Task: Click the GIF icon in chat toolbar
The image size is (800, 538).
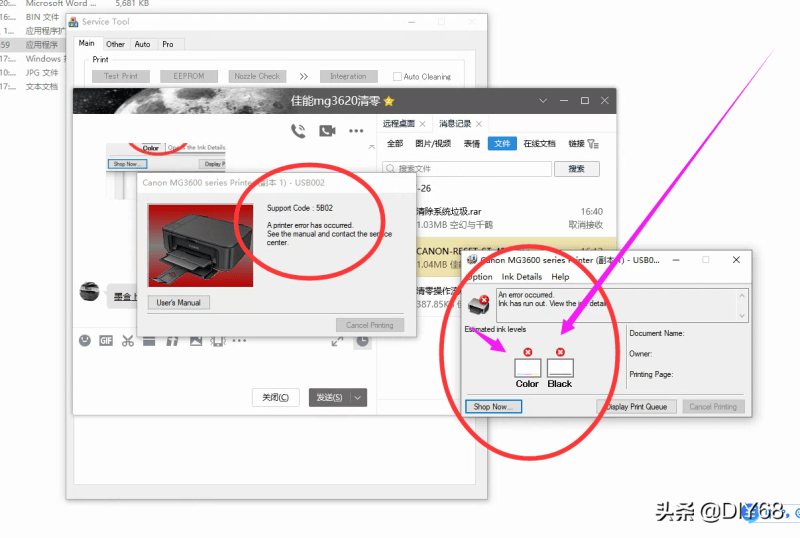Action: pos(106,341)
